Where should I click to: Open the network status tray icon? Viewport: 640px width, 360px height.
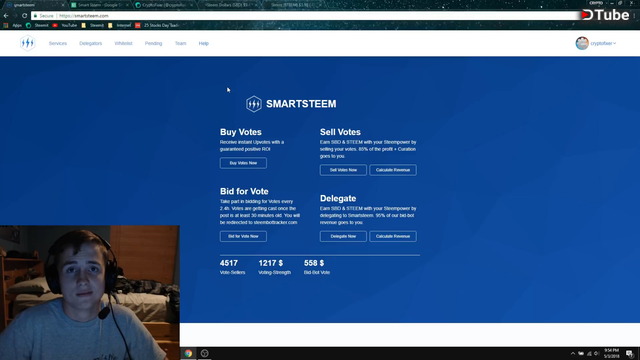589,353
